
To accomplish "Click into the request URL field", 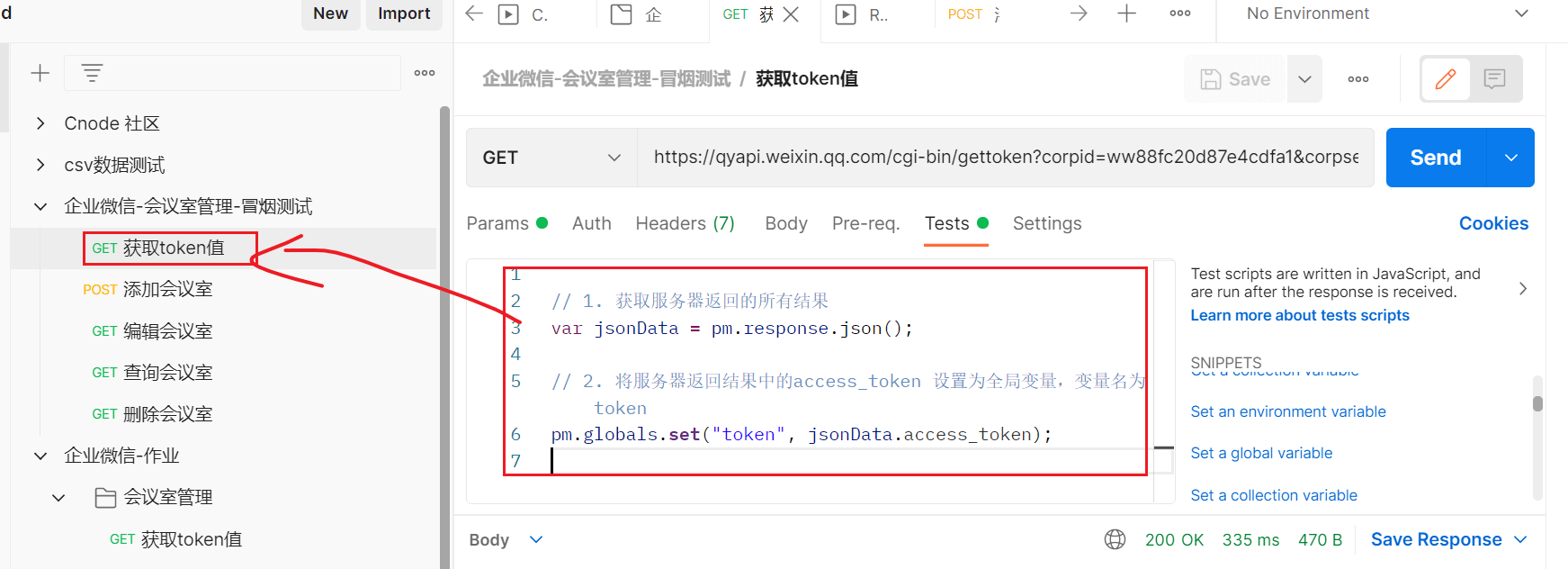I will tap(1006, 158).
